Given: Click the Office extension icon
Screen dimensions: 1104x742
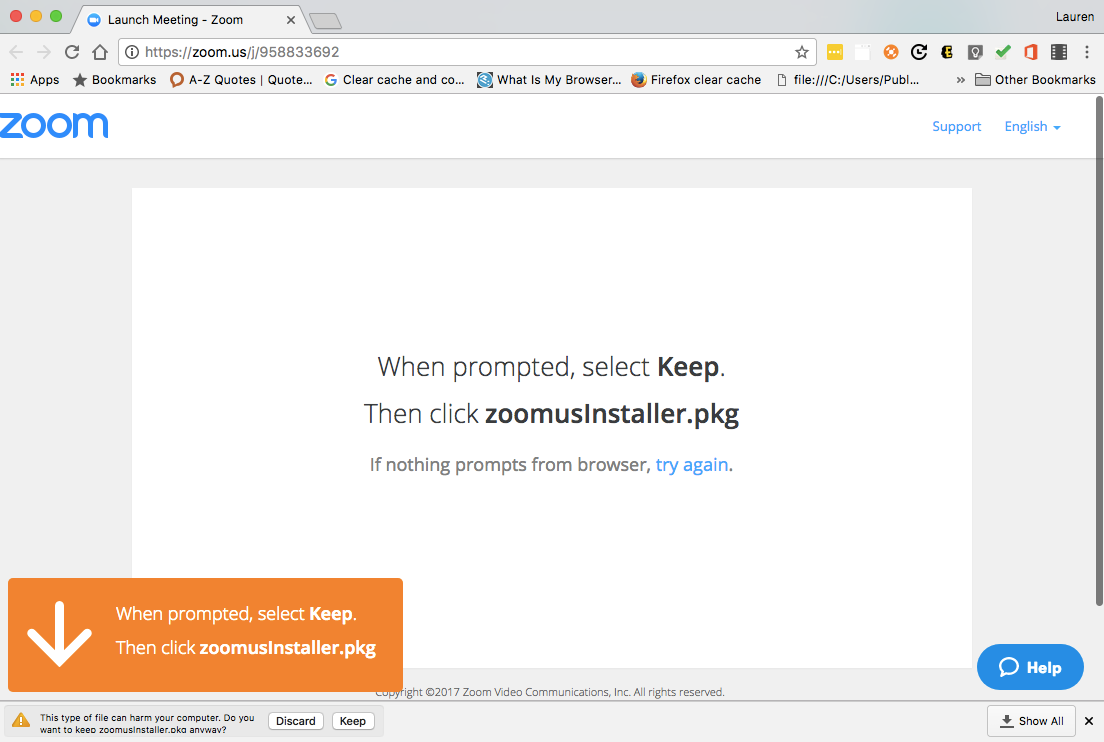Looking at the screenshot, I should point(1031,52).
